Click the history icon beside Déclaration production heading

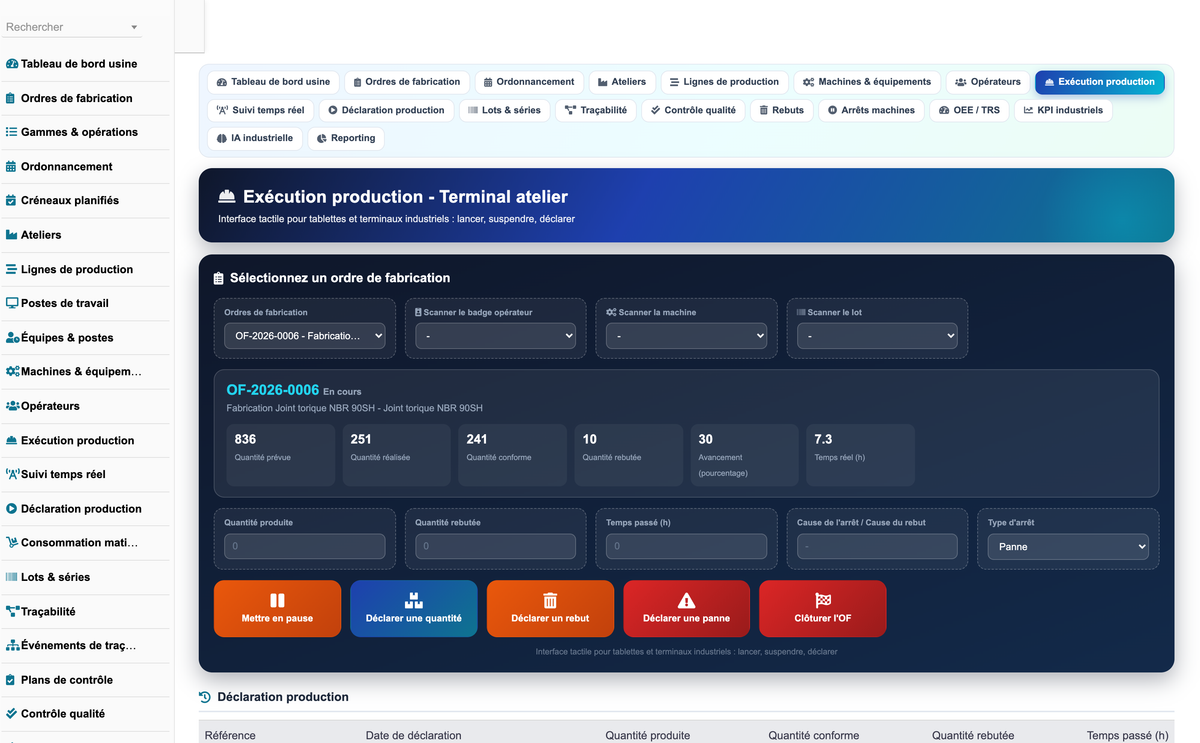pyautogui.click(x=205, y=697)
